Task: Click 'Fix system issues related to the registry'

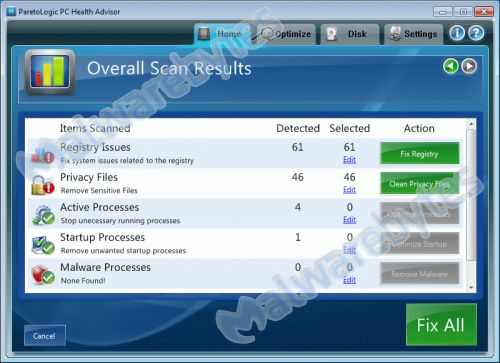Action: pyautogui.click(x=127, y=161)
